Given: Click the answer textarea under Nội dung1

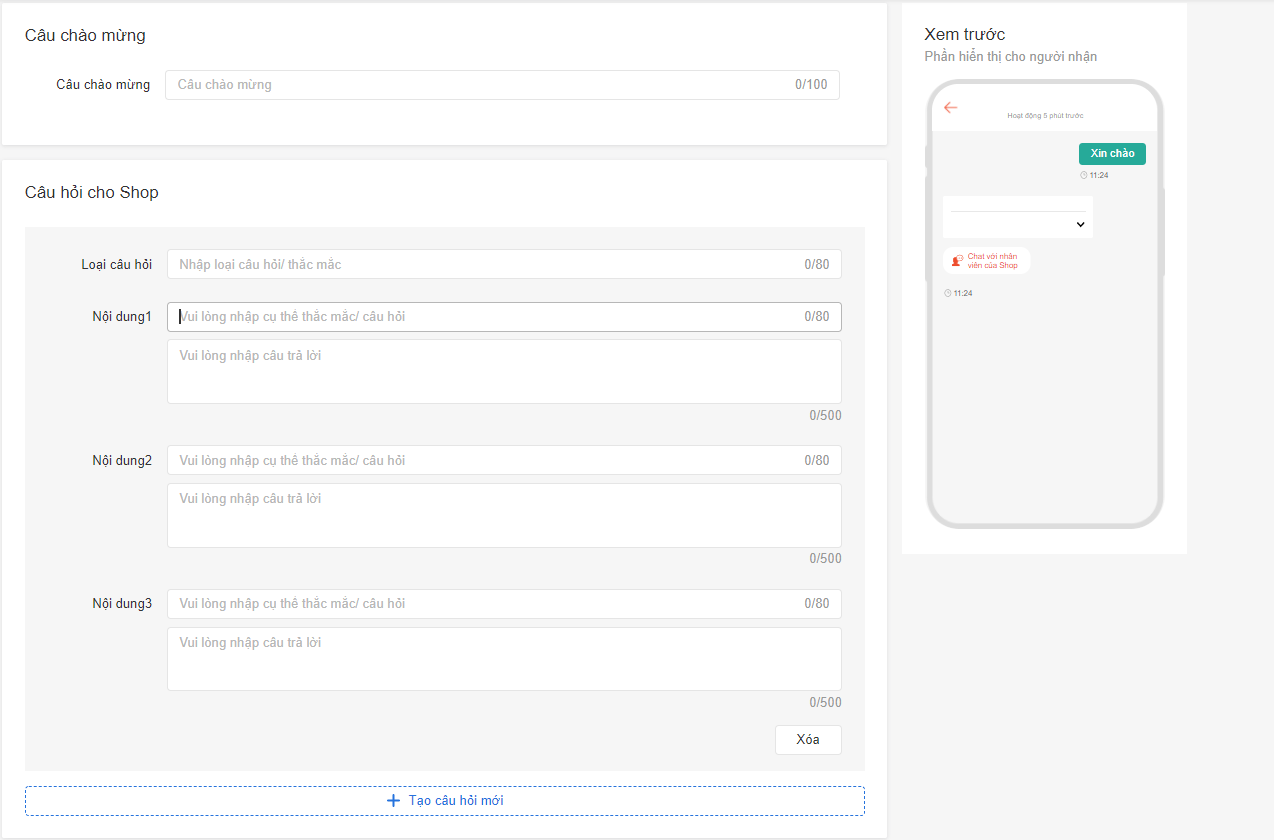Looking at the screenshot, I should tap(504, 371).
